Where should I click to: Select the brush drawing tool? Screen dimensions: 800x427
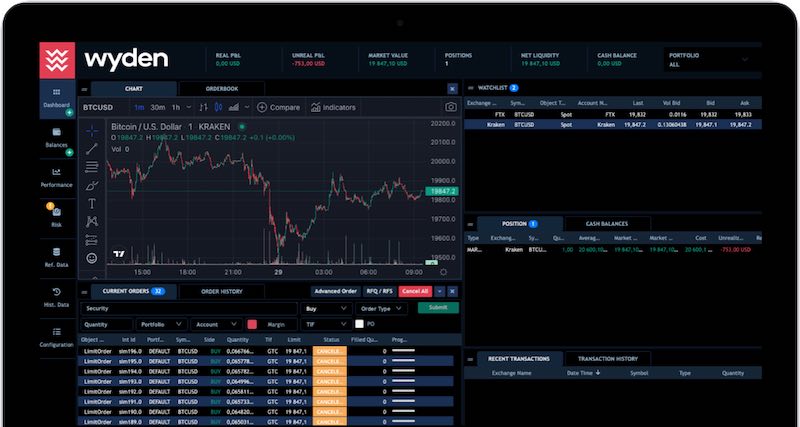click(92, 185)
